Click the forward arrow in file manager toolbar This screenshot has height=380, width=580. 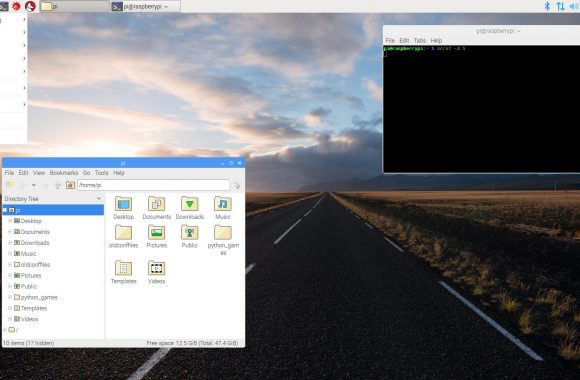point(46,185)
